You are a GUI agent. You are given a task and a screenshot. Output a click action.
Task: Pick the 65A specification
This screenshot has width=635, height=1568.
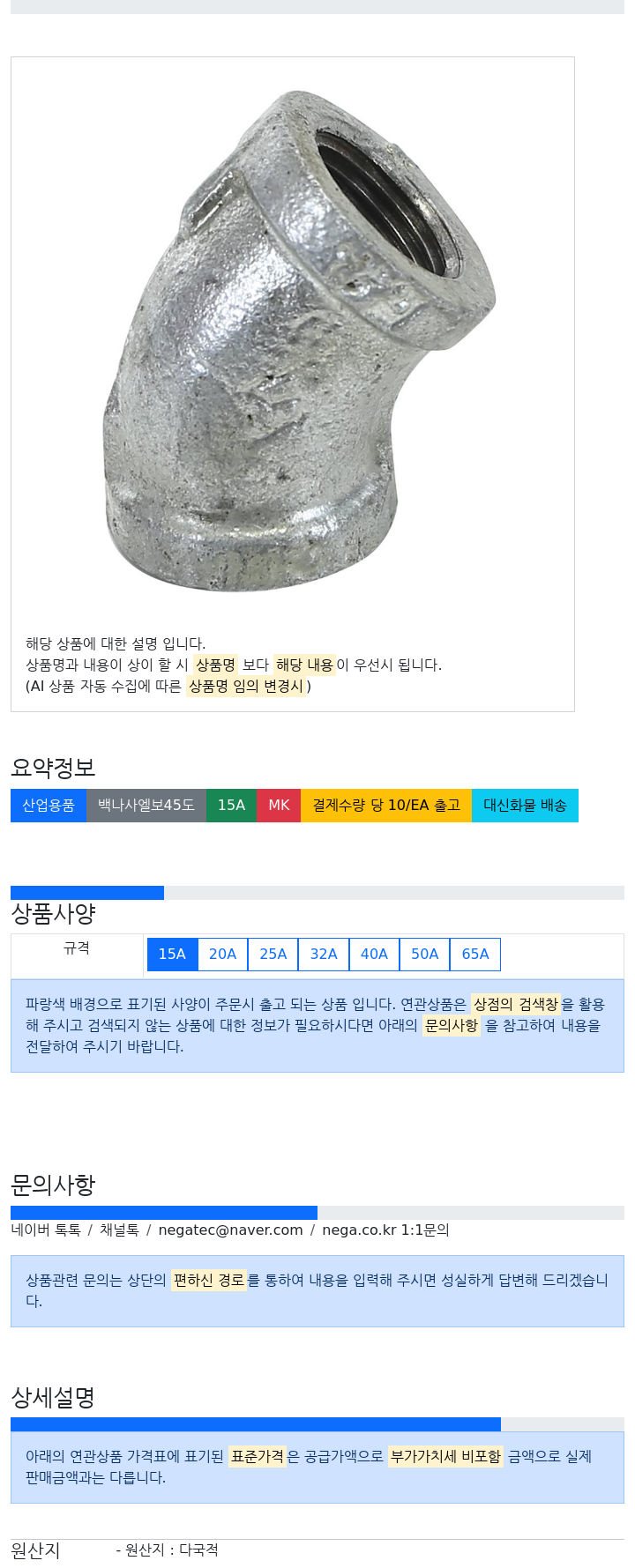pos(475,955)
